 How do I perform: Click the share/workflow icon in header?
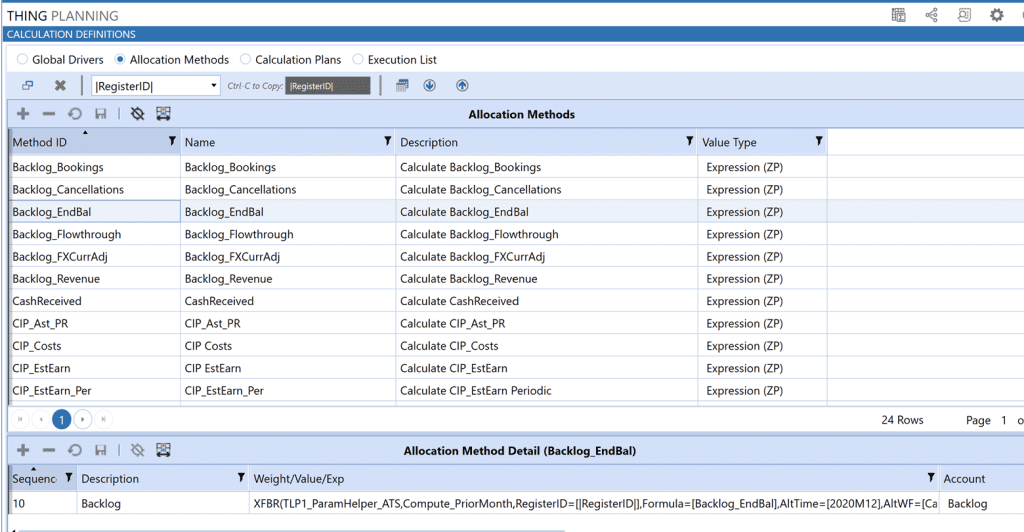pos(932,15)
